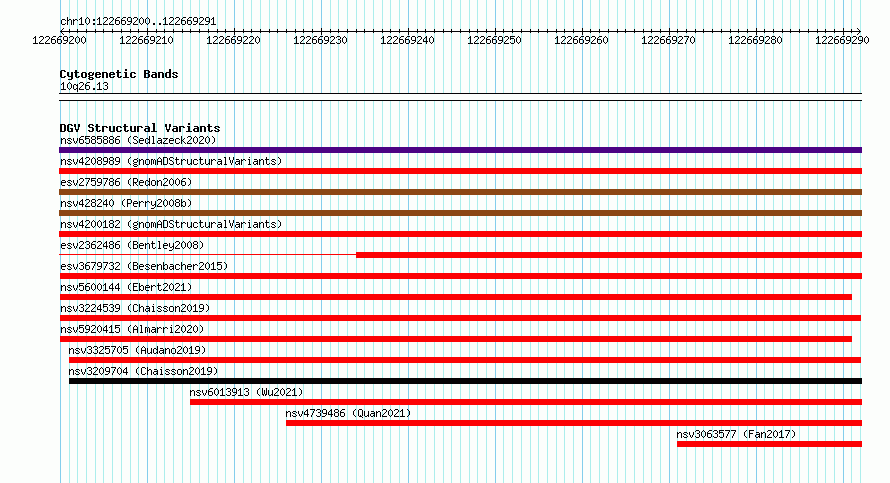The image size is (890, 483).
Task: Select the red bar under nsv6013913
Action: pos(526,402)
